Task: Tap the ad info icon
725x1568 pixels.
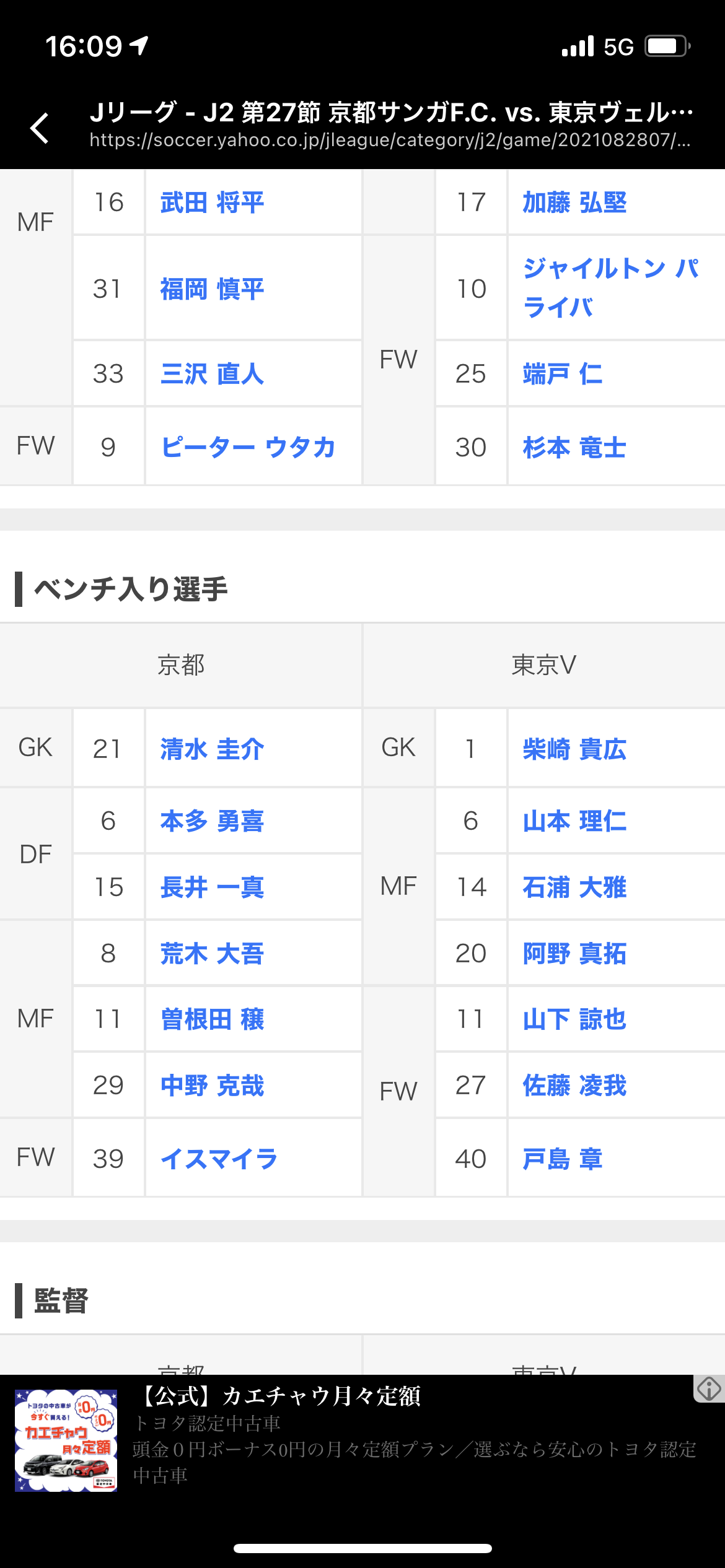Action: (709, 1388)
